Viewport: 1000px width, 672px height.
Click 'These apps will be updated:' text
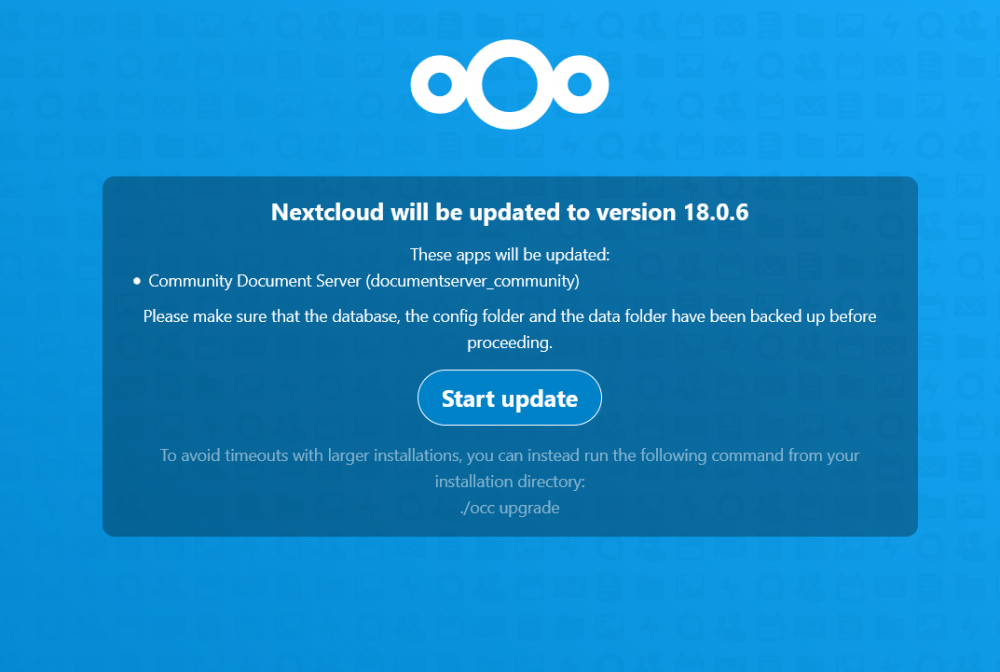click(x=510, y=254)
